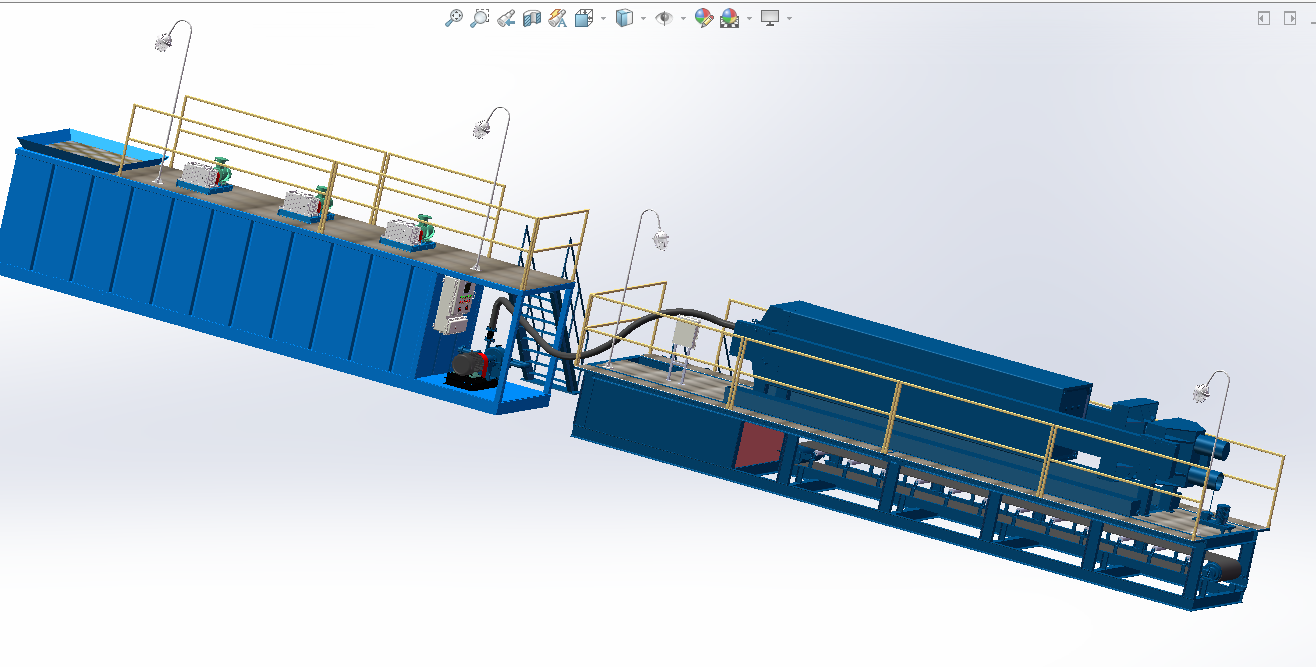Click the Display Style shaded cube icon
The image size is (1316, 667).
[624, 18]
